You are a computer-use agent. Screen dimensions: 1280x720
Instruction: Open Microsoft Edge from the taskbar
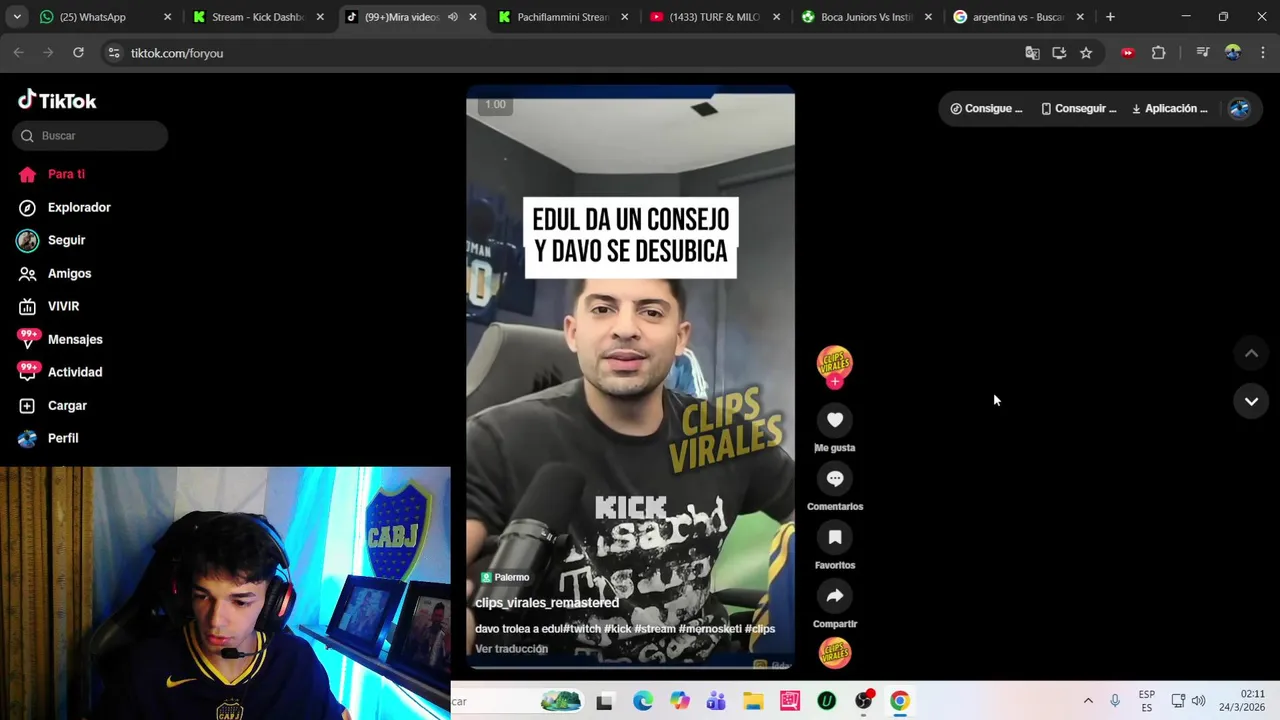click(643, 701)
